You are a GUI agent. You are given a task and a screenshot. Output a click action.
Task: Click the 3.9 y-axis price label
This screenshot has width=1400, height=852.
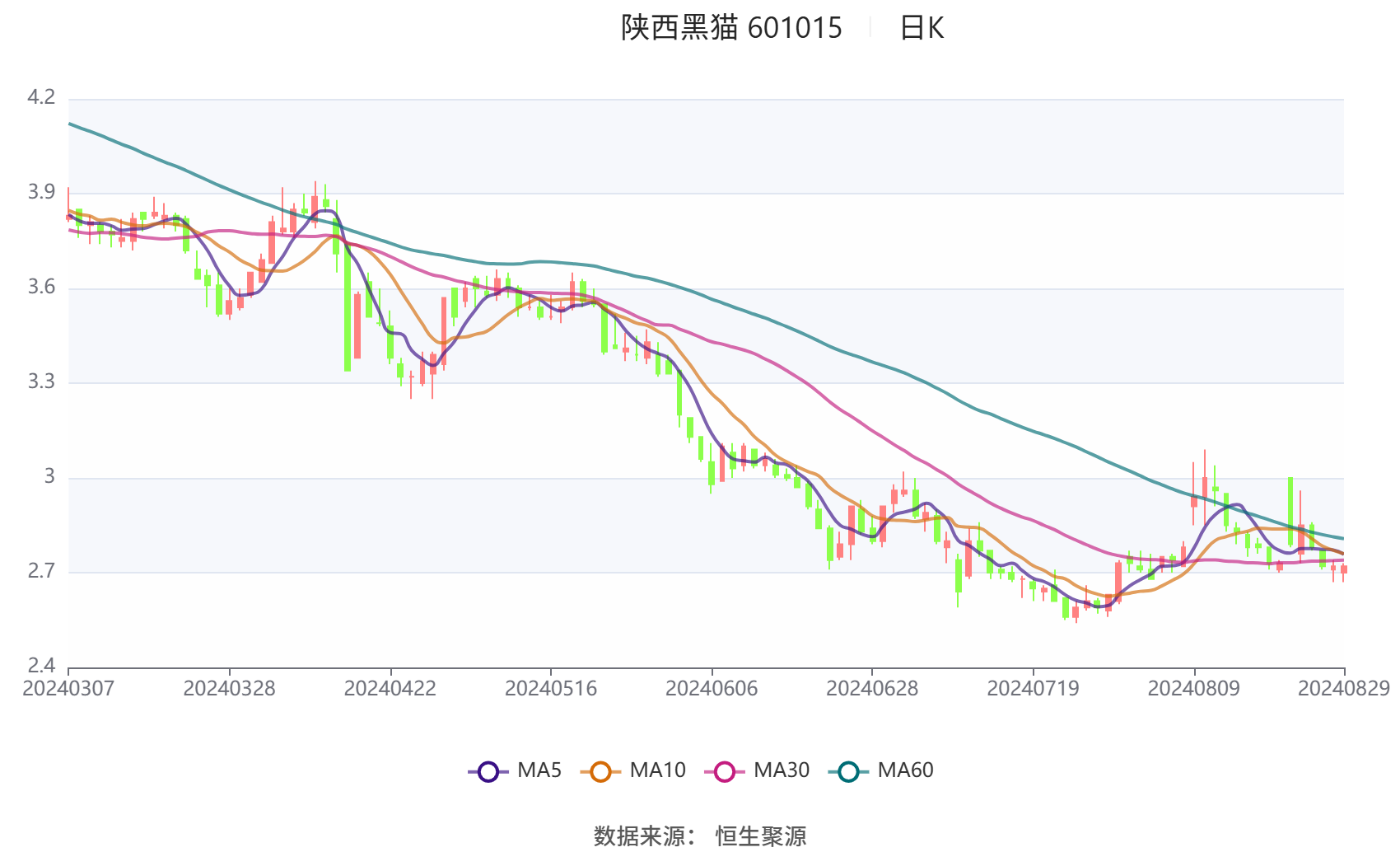click(x=41, y=192)
